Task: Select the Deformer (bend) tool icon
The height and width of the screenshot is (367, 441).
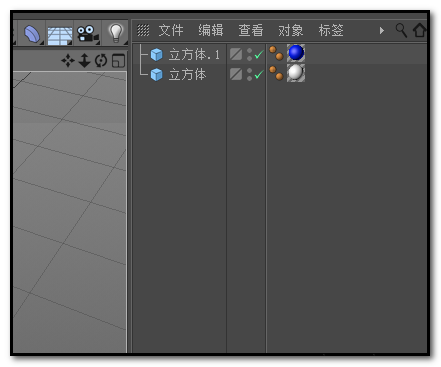Action: [32, 34]
